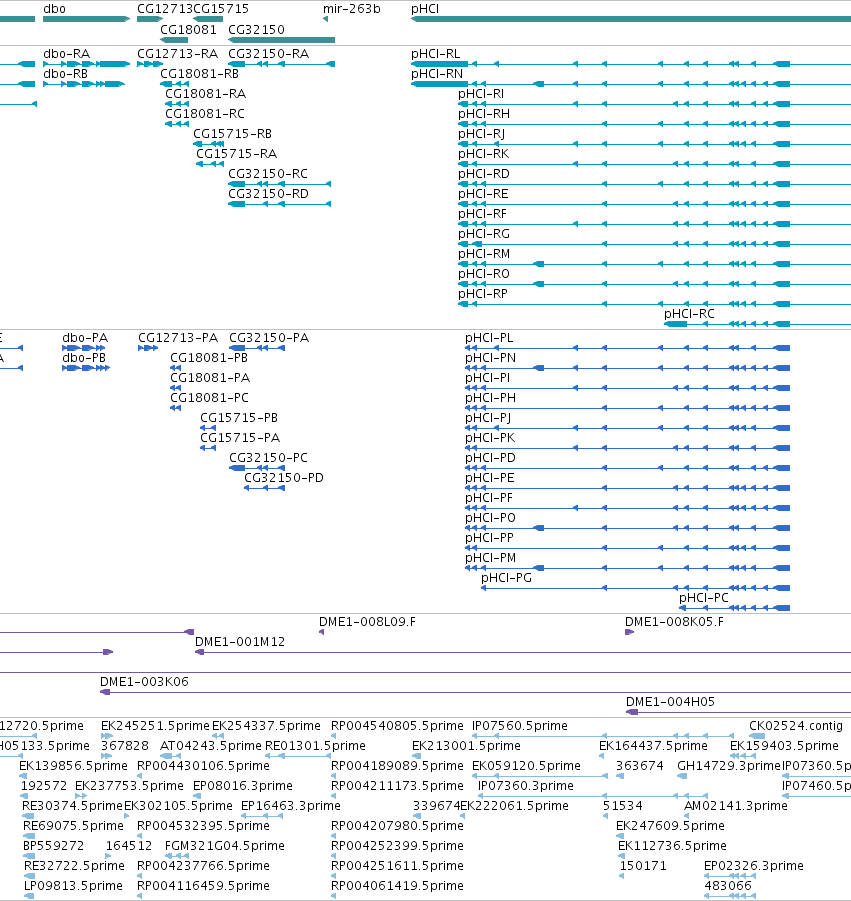The image size is (851, 901).
Task: Select the CG32150-PD protein label
Action: click(x=284, y=478)
